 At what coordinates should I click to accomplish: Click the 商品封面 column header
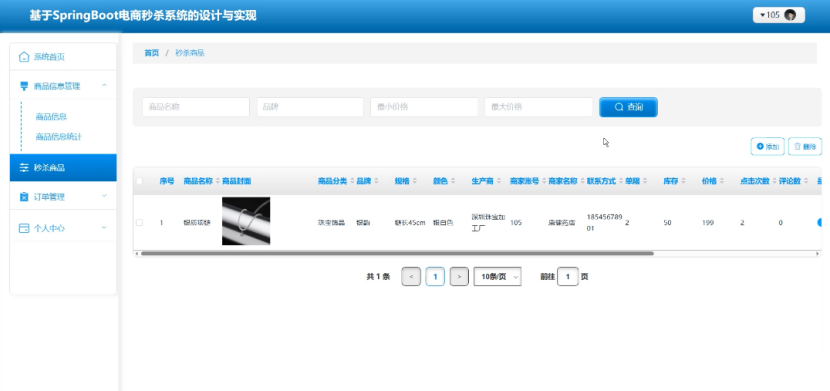[x=237, y=181]
